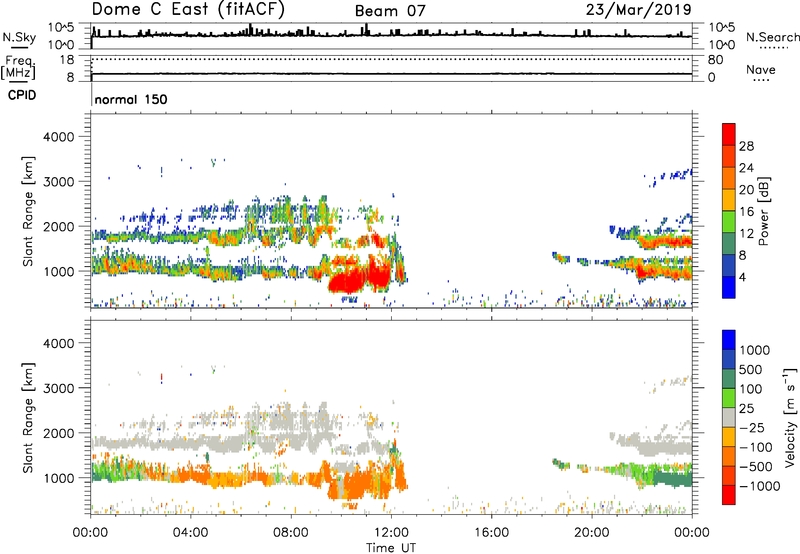Click the dark green velocity band near 23:00 UT
The image size is (800, 554).
pyautogui.click(x=672, y=480)
